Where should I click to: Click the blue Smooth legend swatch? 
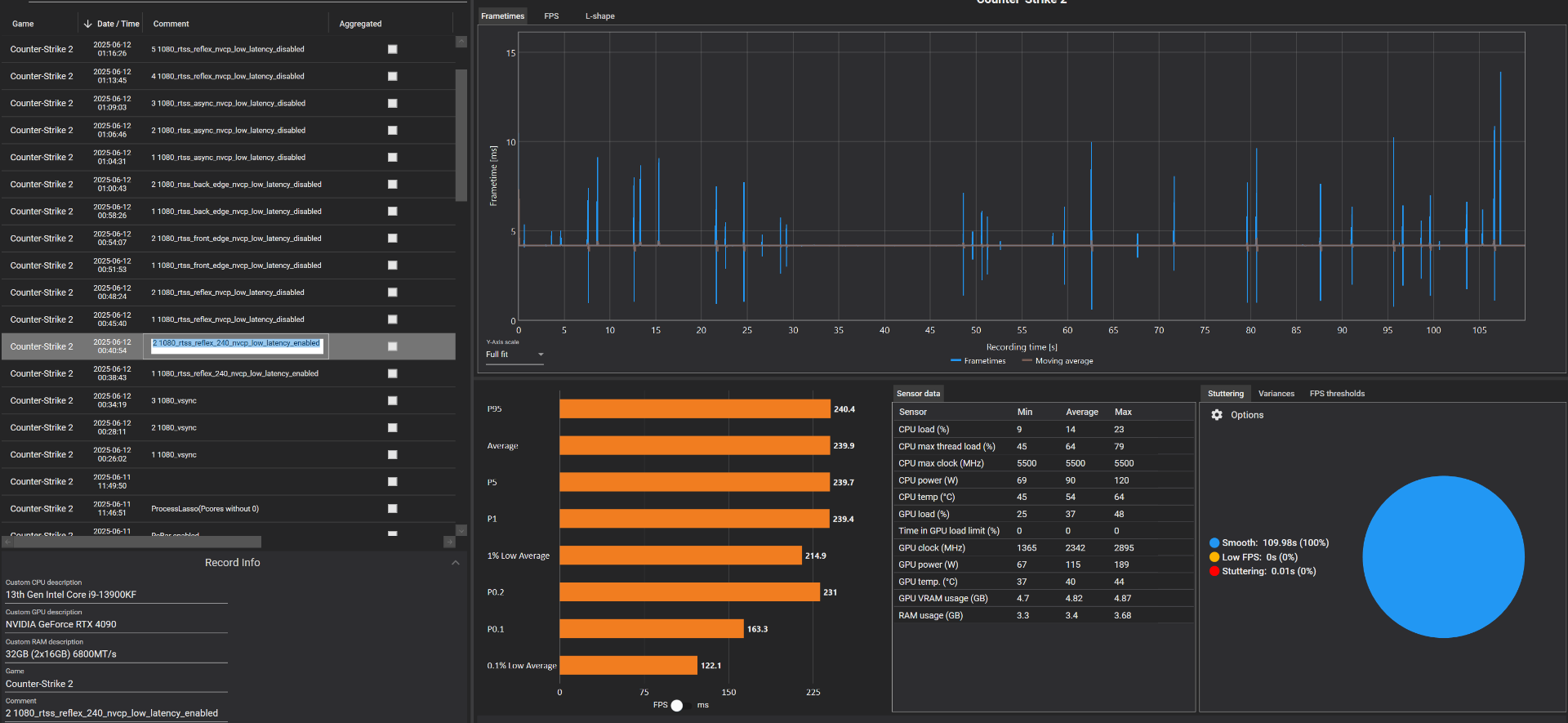click(x=1214, y=542)
